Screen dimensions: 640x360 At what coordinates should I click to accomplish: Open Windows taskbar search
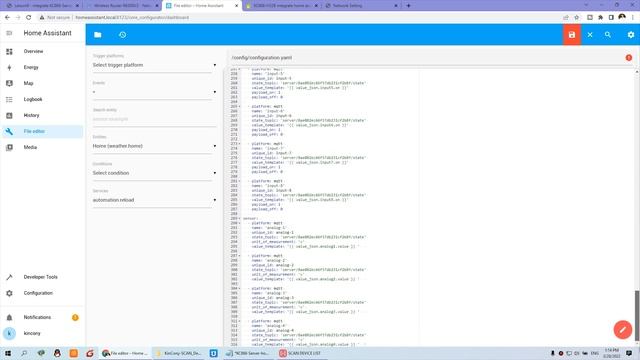24,353
